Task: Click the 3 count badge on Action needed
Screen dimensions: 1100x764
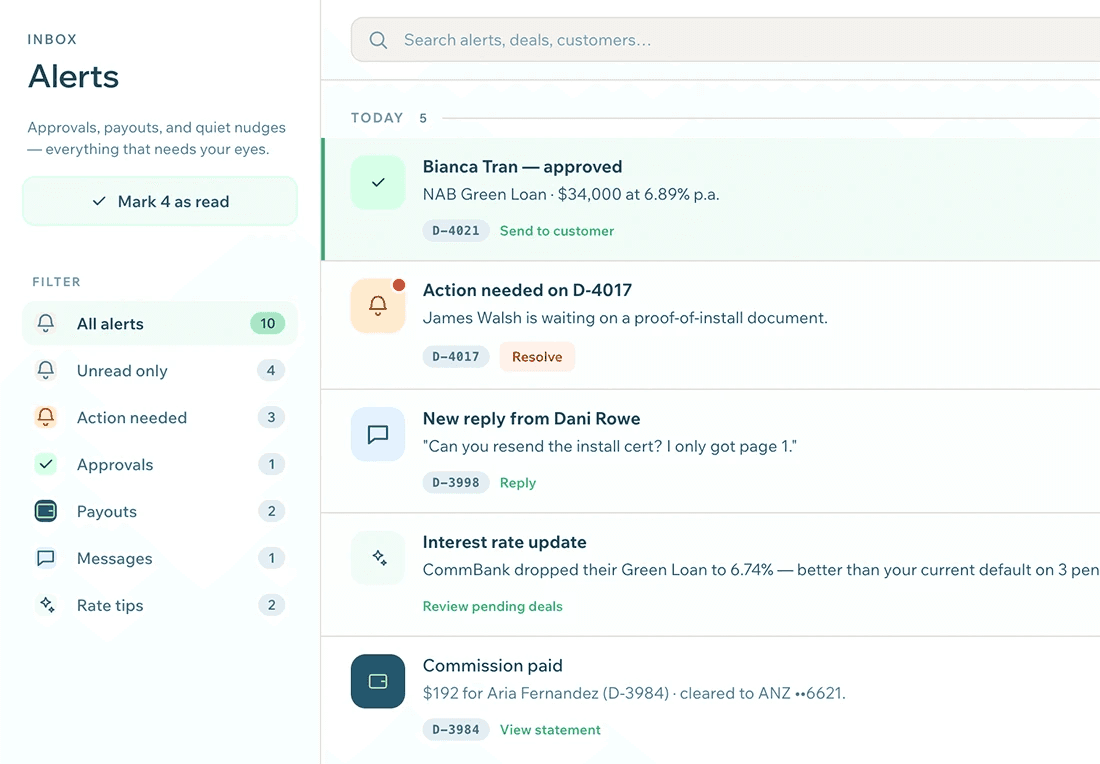Action: coord(271,417)
